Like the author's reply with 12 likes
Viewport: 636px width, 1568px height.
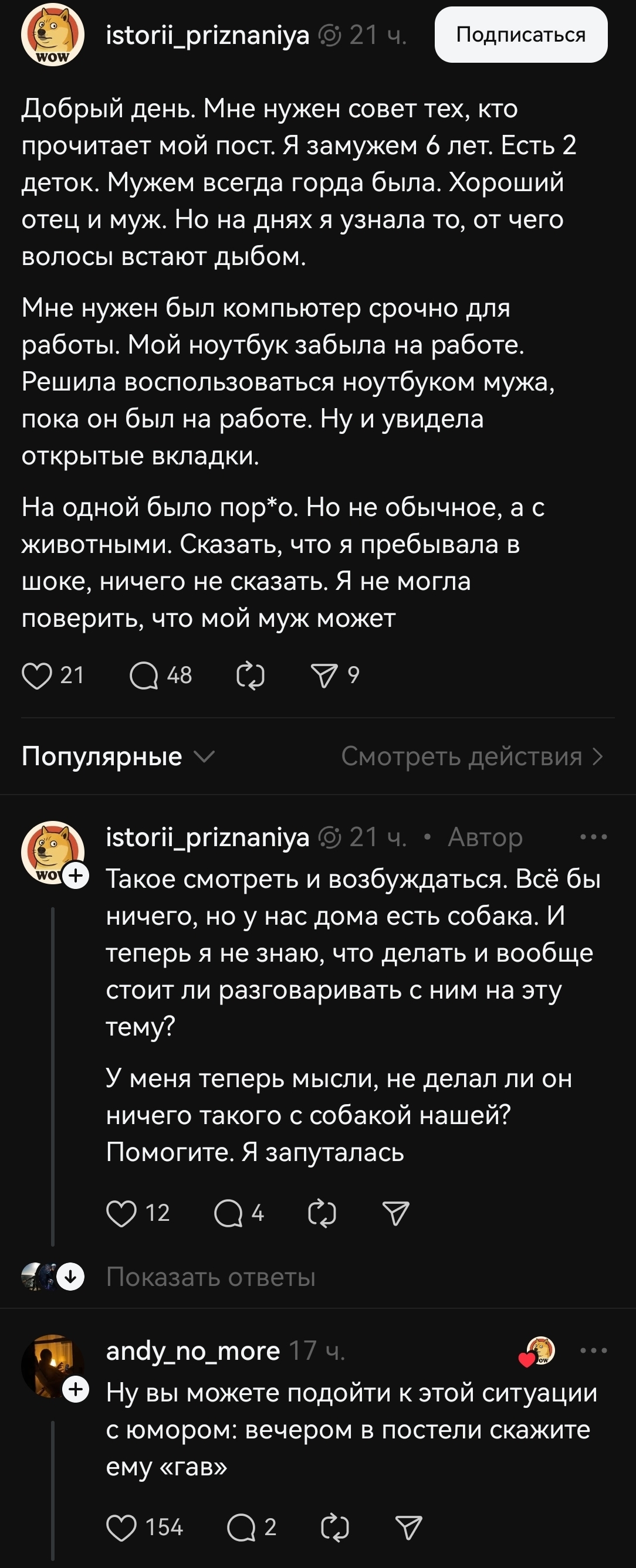point(121,1213)
